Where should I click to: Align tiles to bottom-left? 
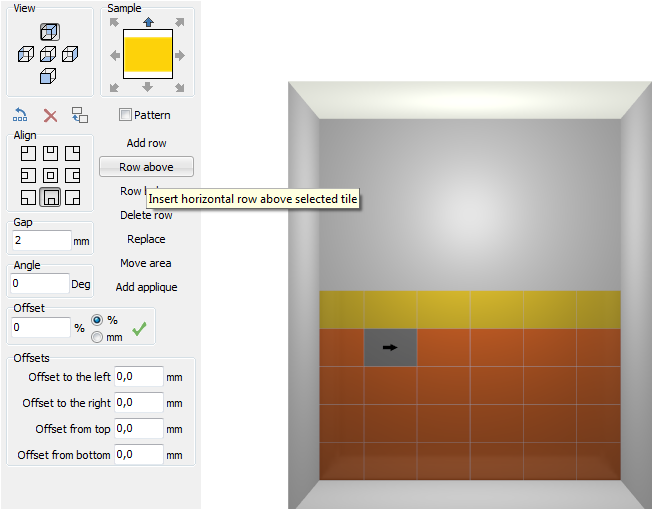[28, 198]
